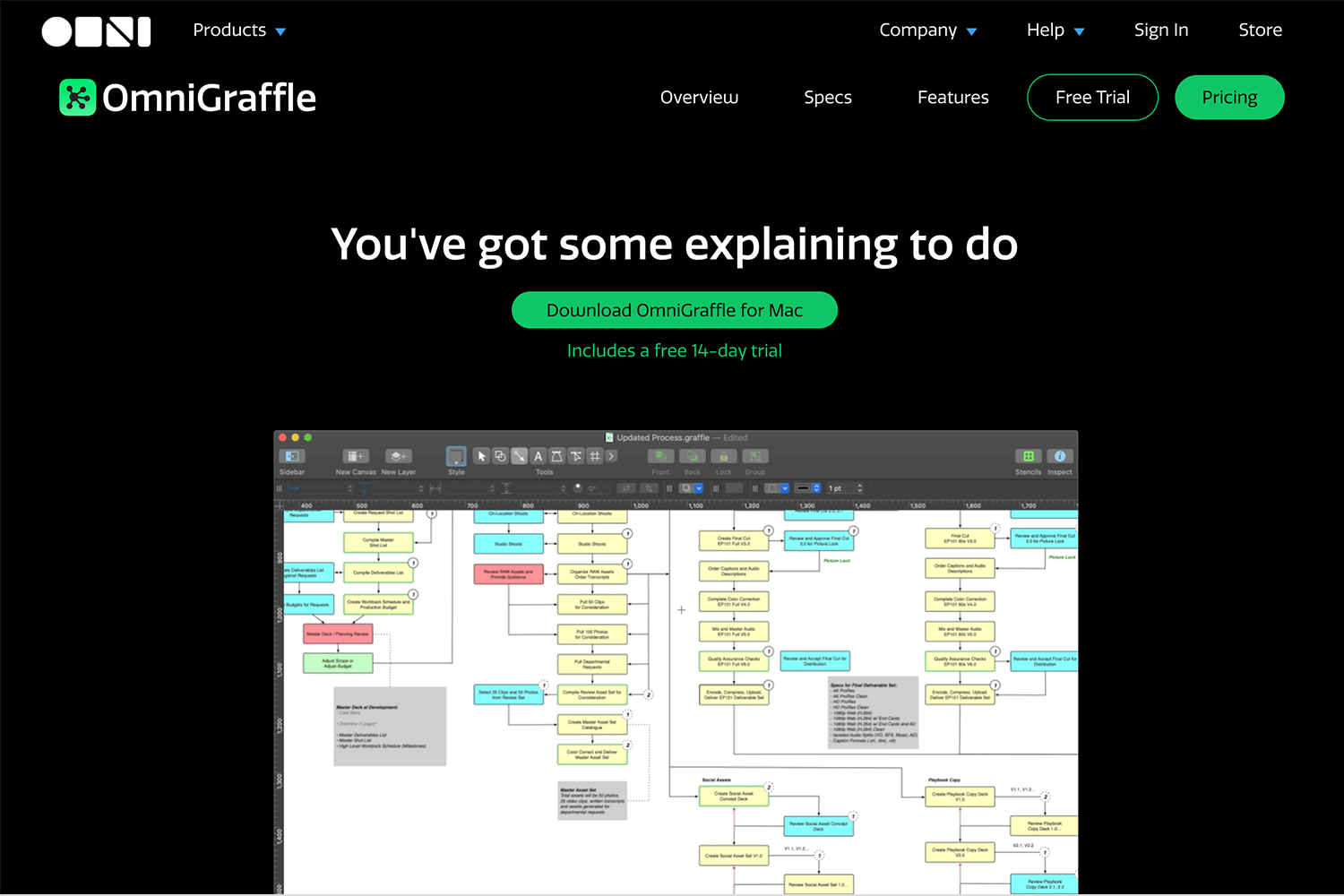Viewport: 1344px width, 896px height.
Task: Select the Shape tool
Action: [x=500, y=456]
